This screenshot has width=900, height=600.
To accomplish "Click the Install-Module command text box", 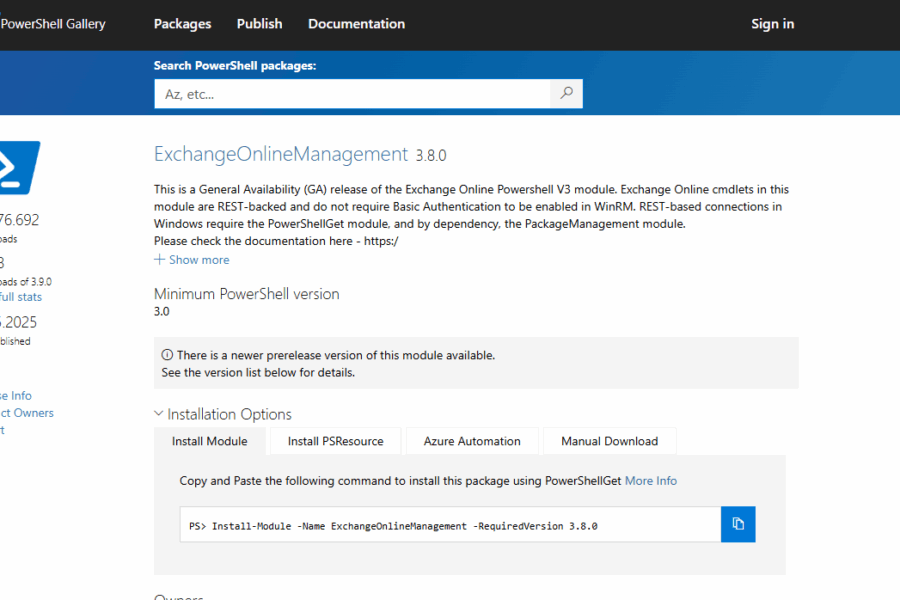I will [450, 524].
